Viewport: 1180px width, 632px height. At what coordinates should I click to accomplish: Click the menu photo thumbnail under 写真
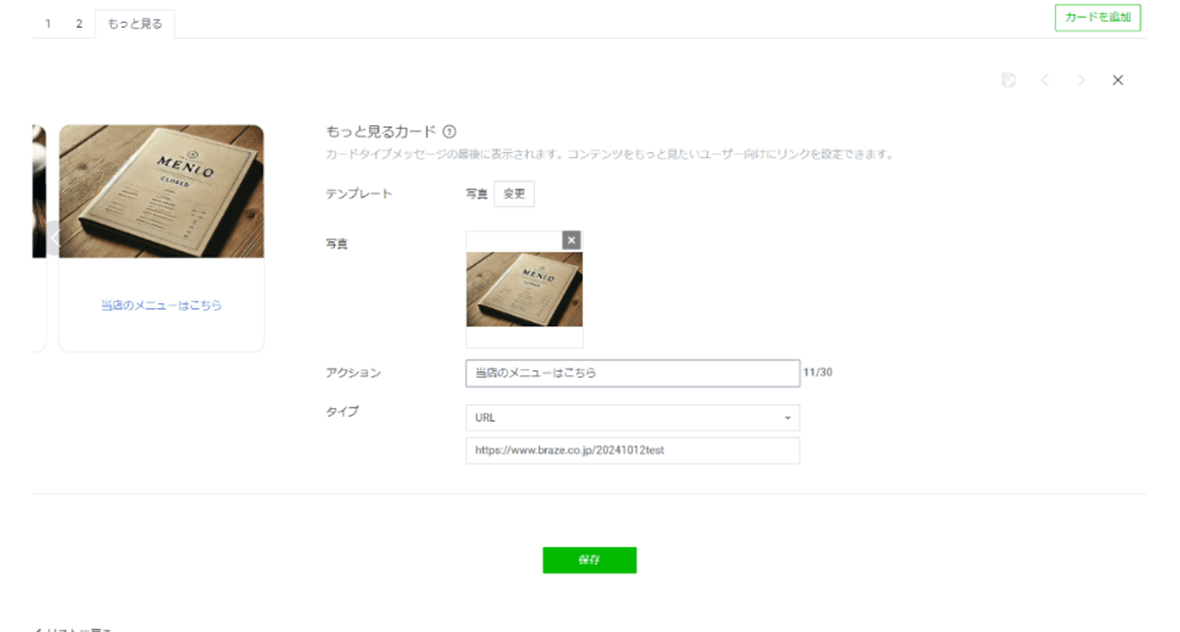pyautogui.click(x=524, y=290)
